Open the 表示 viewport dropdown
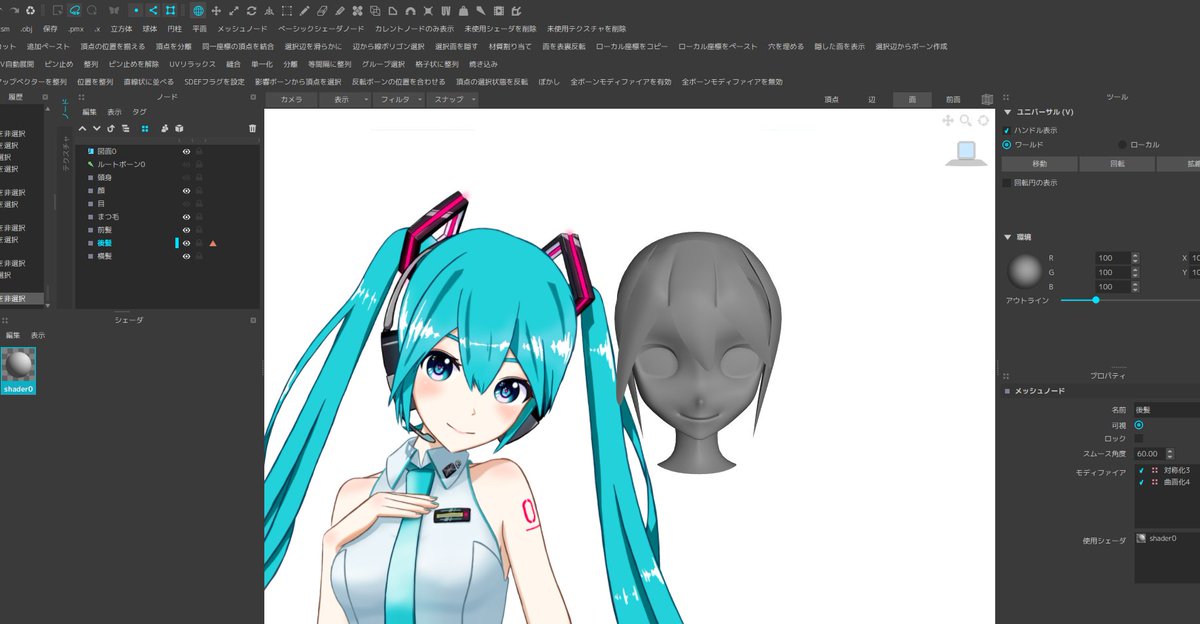Screen dimensions: 1200x624 [x=346, y=99]
